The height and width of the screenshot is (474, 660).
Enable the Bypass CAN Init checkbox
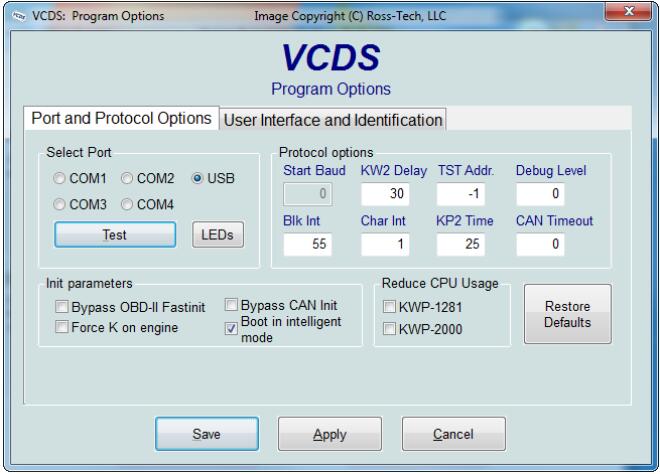point(231,304)
